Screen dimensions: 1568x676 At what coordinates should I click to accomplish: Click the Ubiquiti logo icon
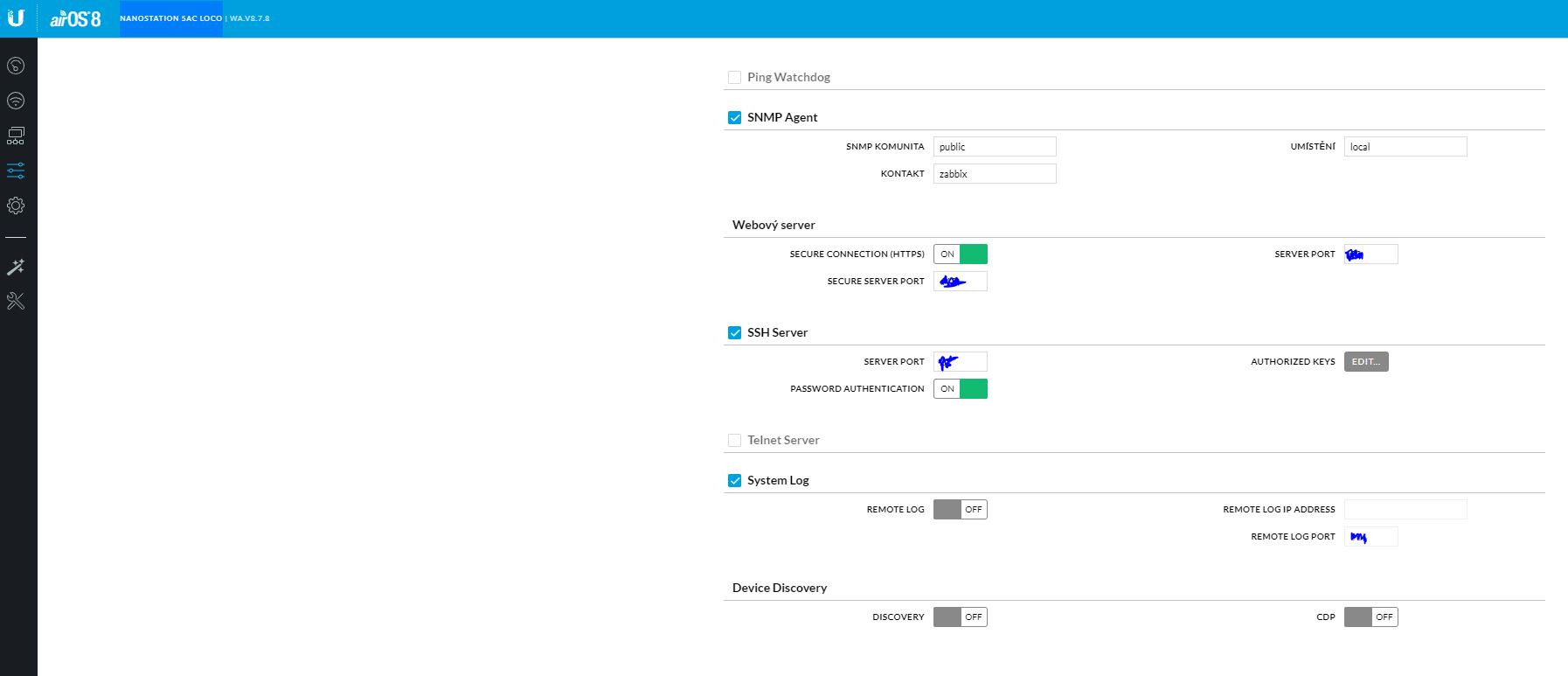pyautogui.click(x=16, y=18)
